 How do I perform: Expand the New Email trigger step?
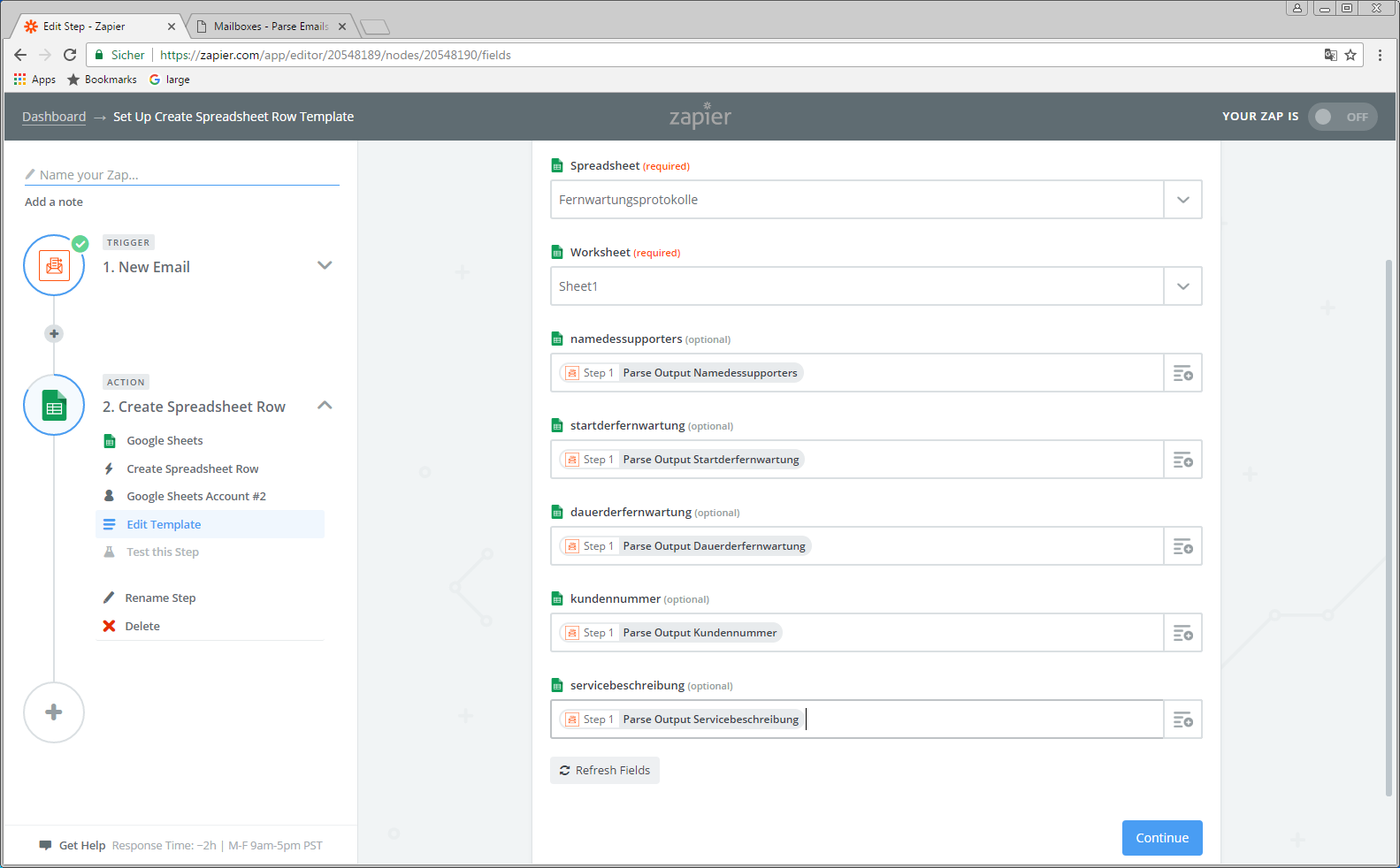[x=325, y=265]
